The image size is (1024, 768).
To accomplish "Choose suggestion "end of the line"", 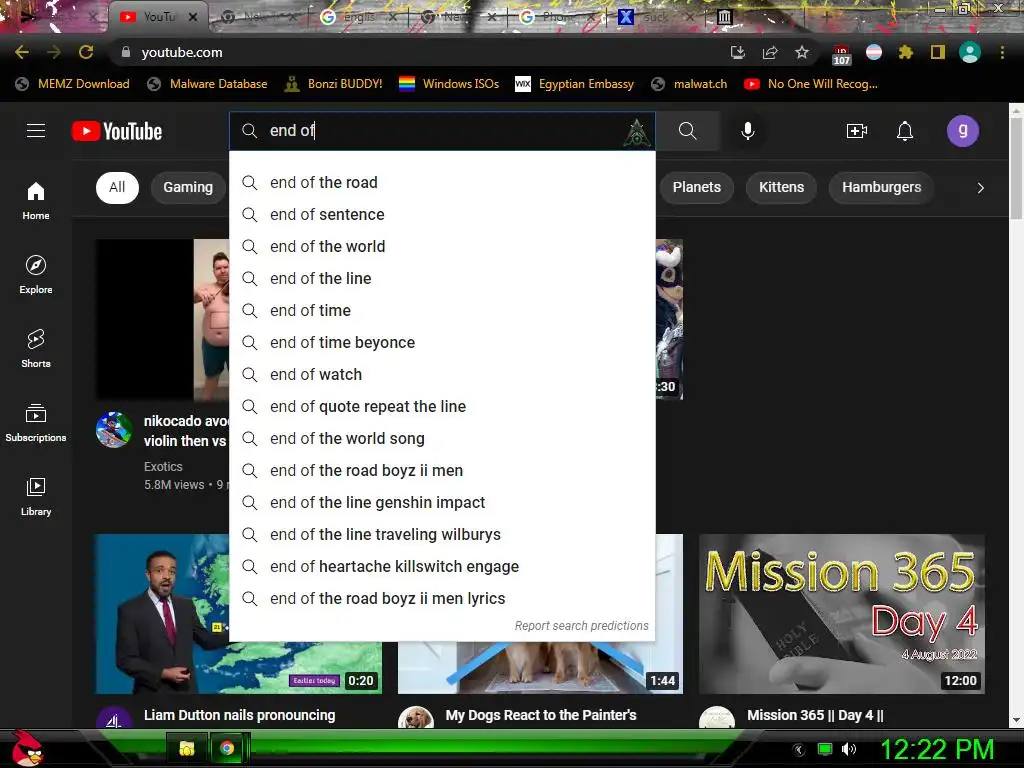I will tap(442, 278).
